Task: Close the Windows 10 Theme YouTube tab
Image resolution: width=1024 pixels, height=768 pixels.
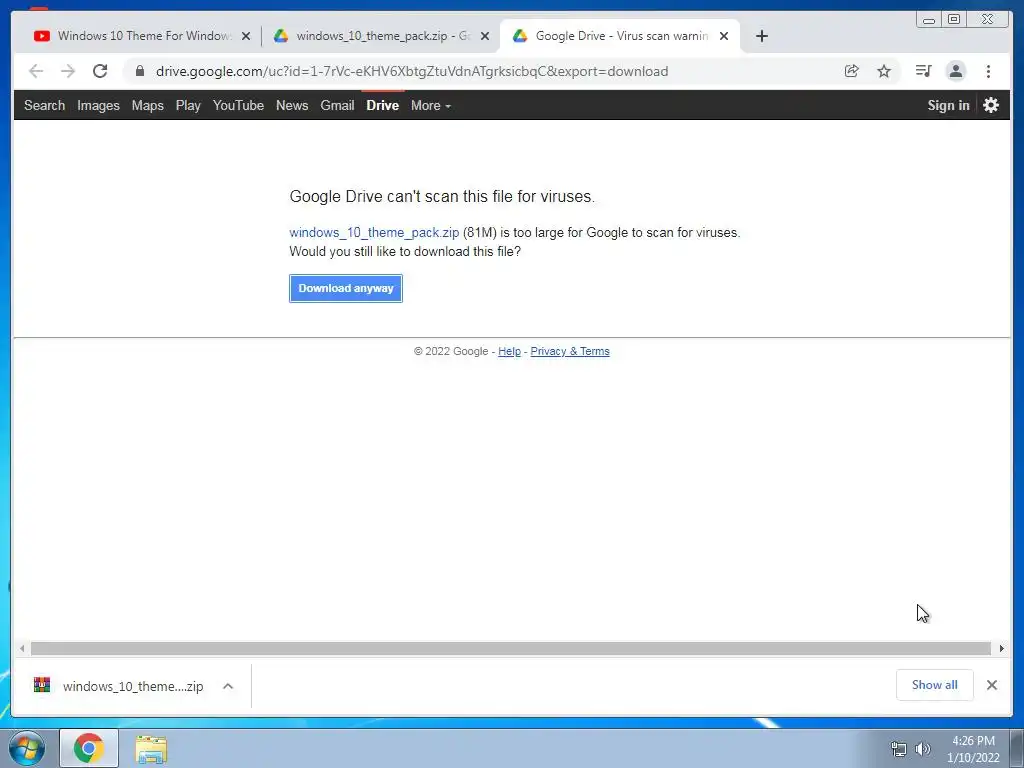Action: 246,36
